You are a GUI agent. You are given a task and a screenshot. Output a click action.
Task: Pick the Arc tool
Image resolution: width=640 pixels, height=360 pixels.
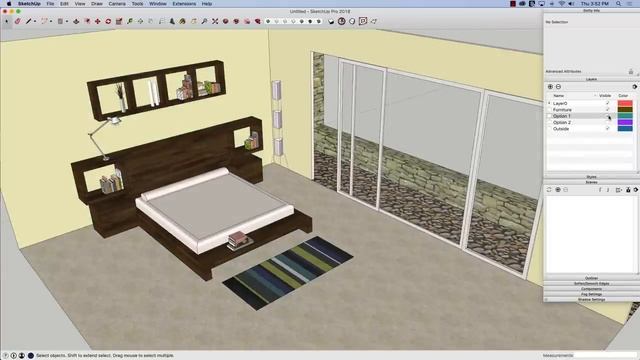pyautogui.click(x=44, y=21)
